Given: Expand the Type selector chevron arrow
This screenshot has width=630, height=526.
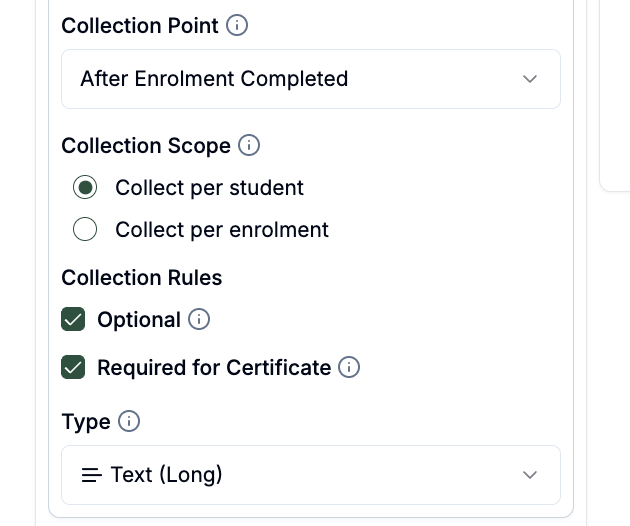Looking at the screenshot, I should (530, 475).
